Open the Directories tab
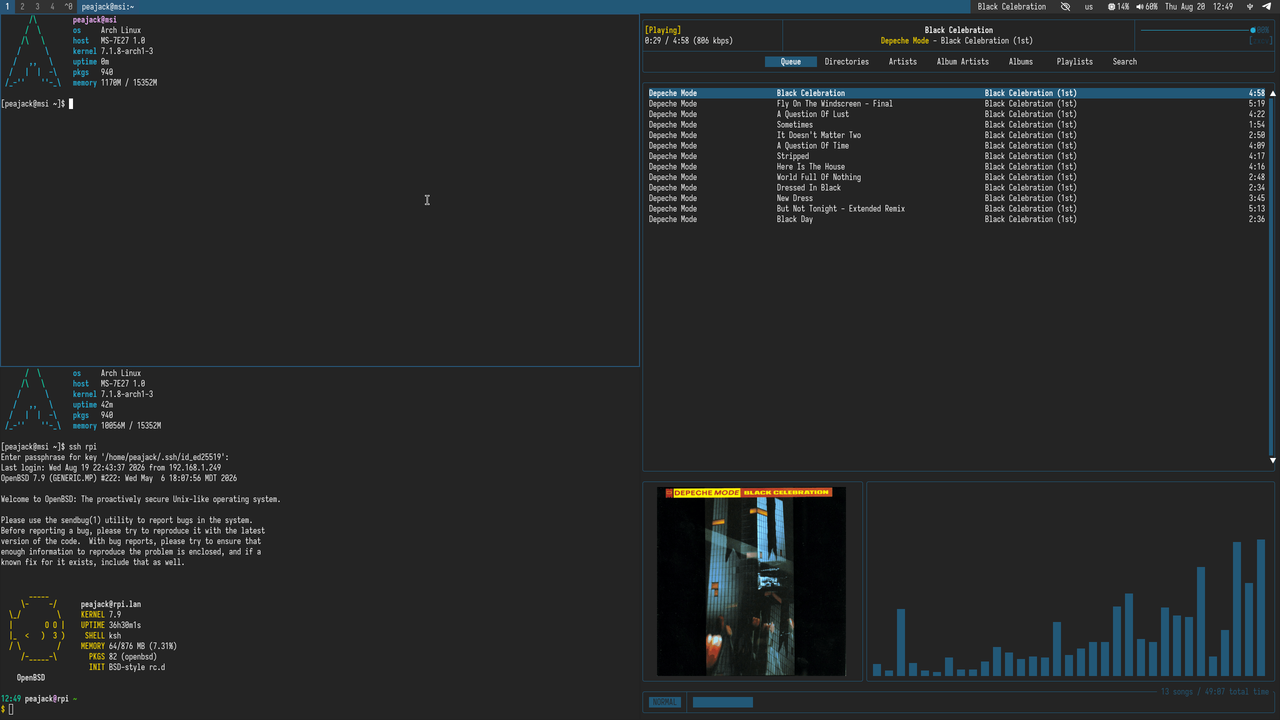Viewport: 1280px width, 720px height. 847,62
